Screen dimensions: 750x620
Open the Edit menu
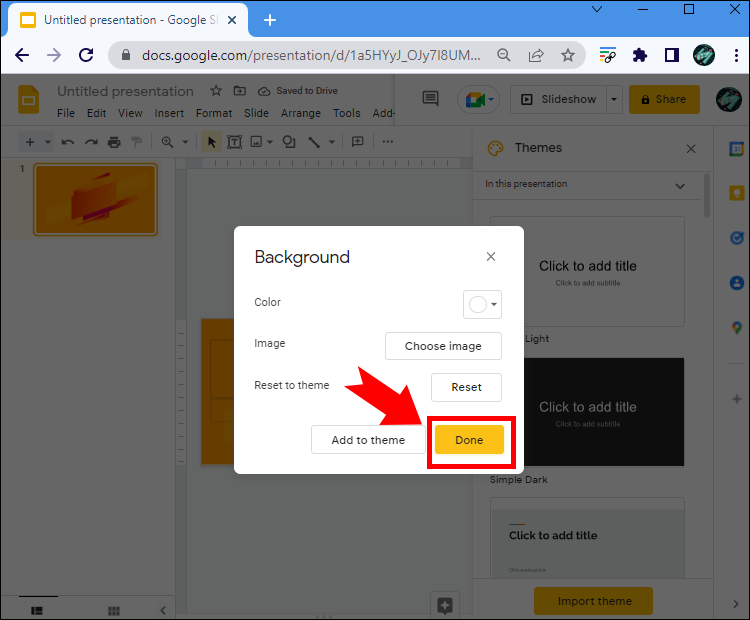point(96,113)
